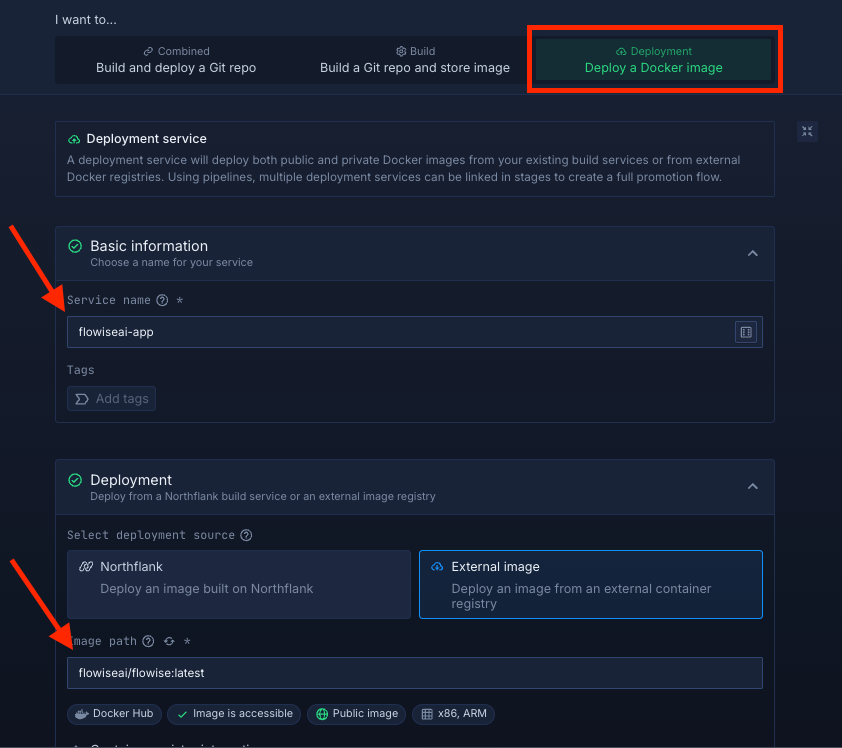The image size is (842, 748).
Task: Choose the Combined build and deploy tab
Action: click(176, 60)
